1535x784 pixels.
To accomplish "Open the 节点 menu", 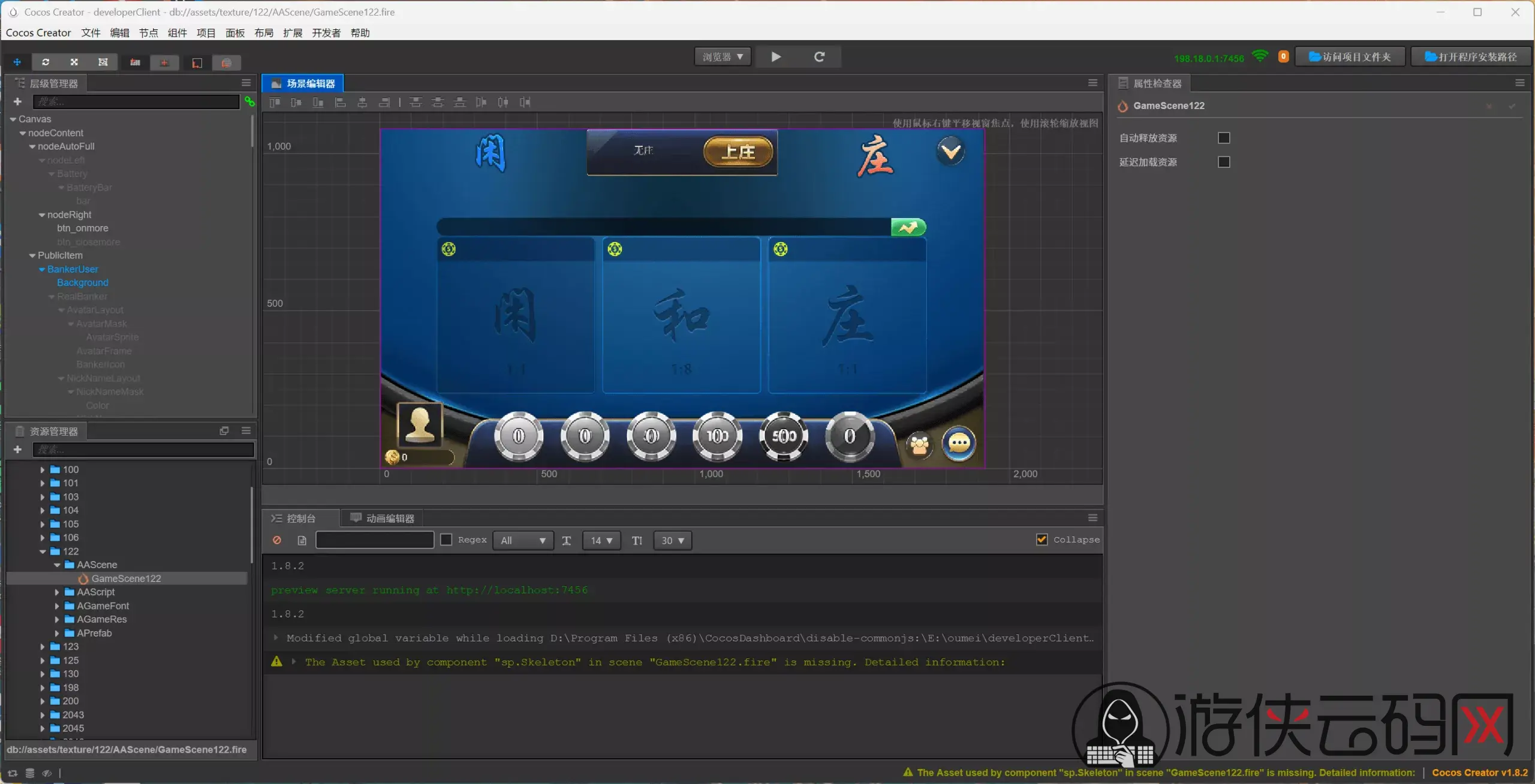I will (148, 33).
